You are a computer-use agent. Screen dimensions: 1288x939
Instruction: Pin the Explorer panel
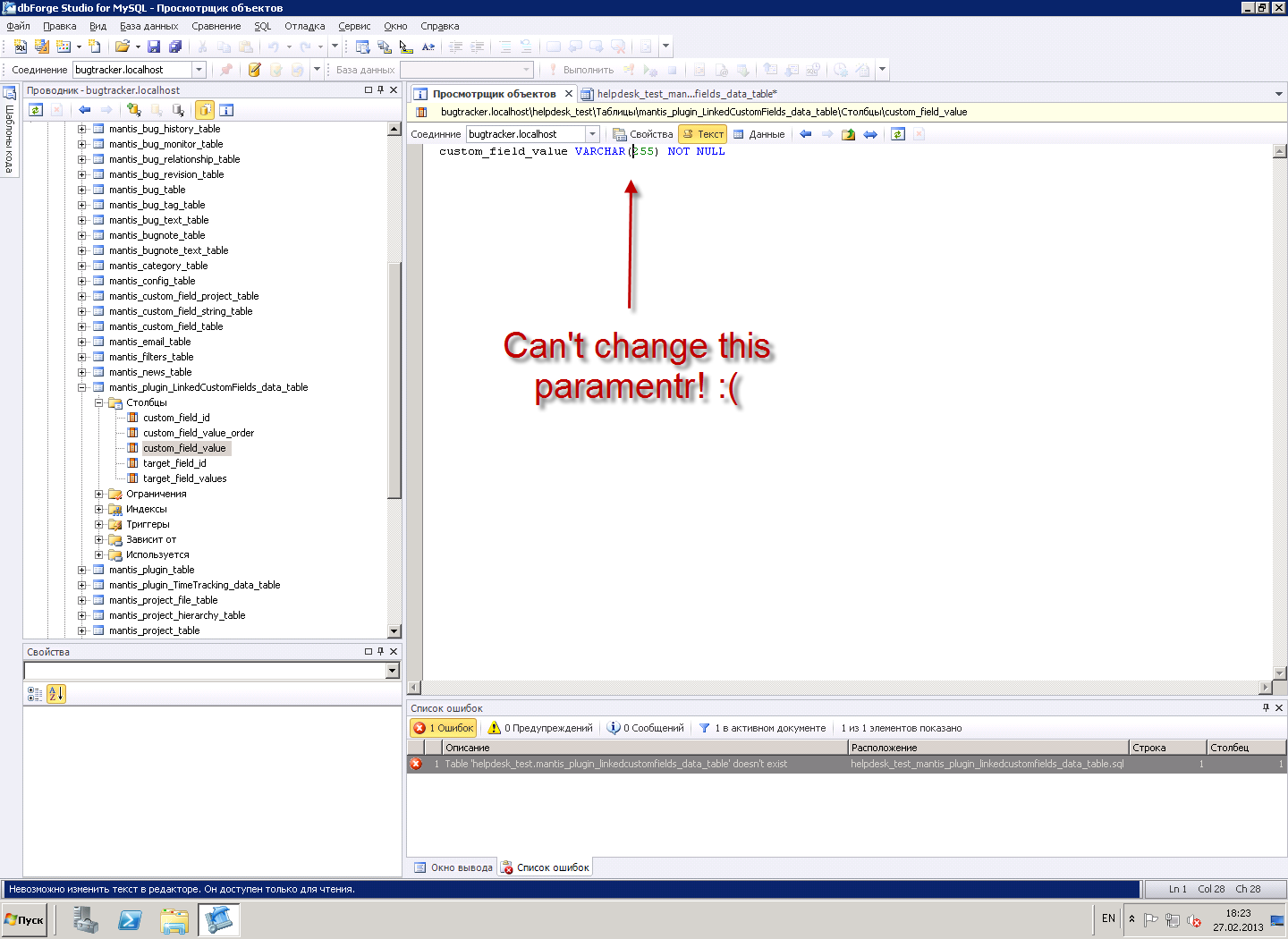tap(380, 90)
